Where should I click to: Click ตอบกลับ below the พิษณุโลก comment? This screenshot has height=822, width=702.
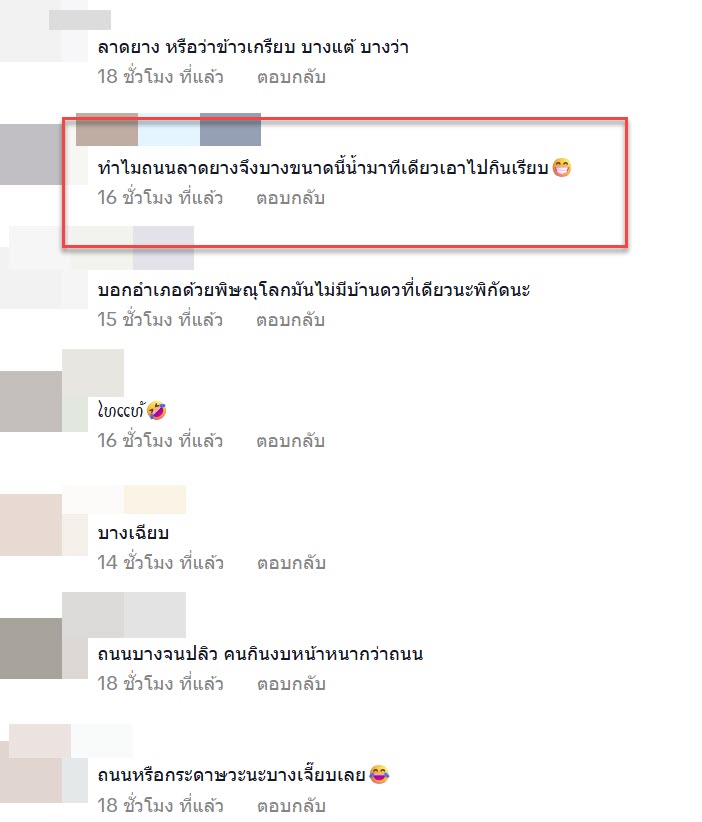click(290, 320)
